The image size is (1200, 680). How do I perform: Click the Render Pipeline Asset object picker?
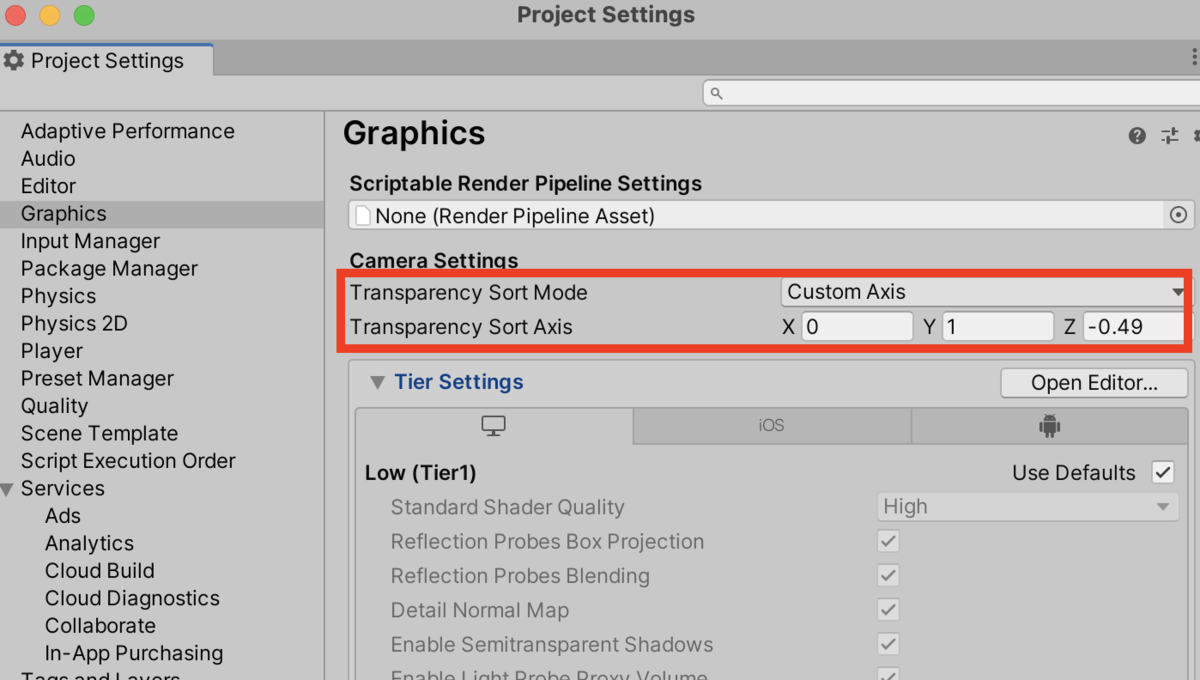tap(1178, 215)
